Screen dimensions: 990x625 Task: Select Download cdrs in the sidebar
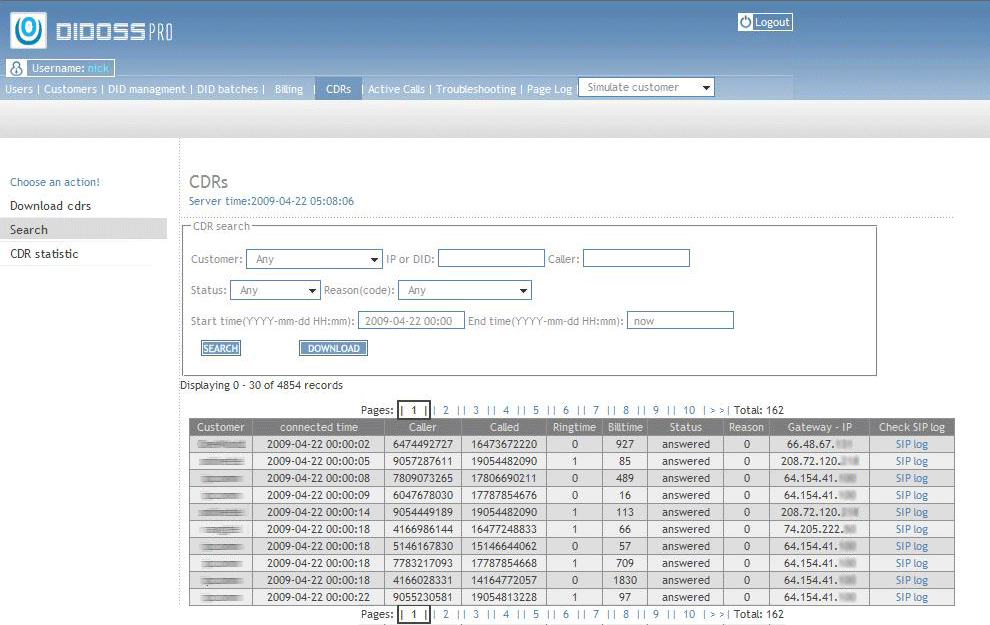(x=50, y=206)
